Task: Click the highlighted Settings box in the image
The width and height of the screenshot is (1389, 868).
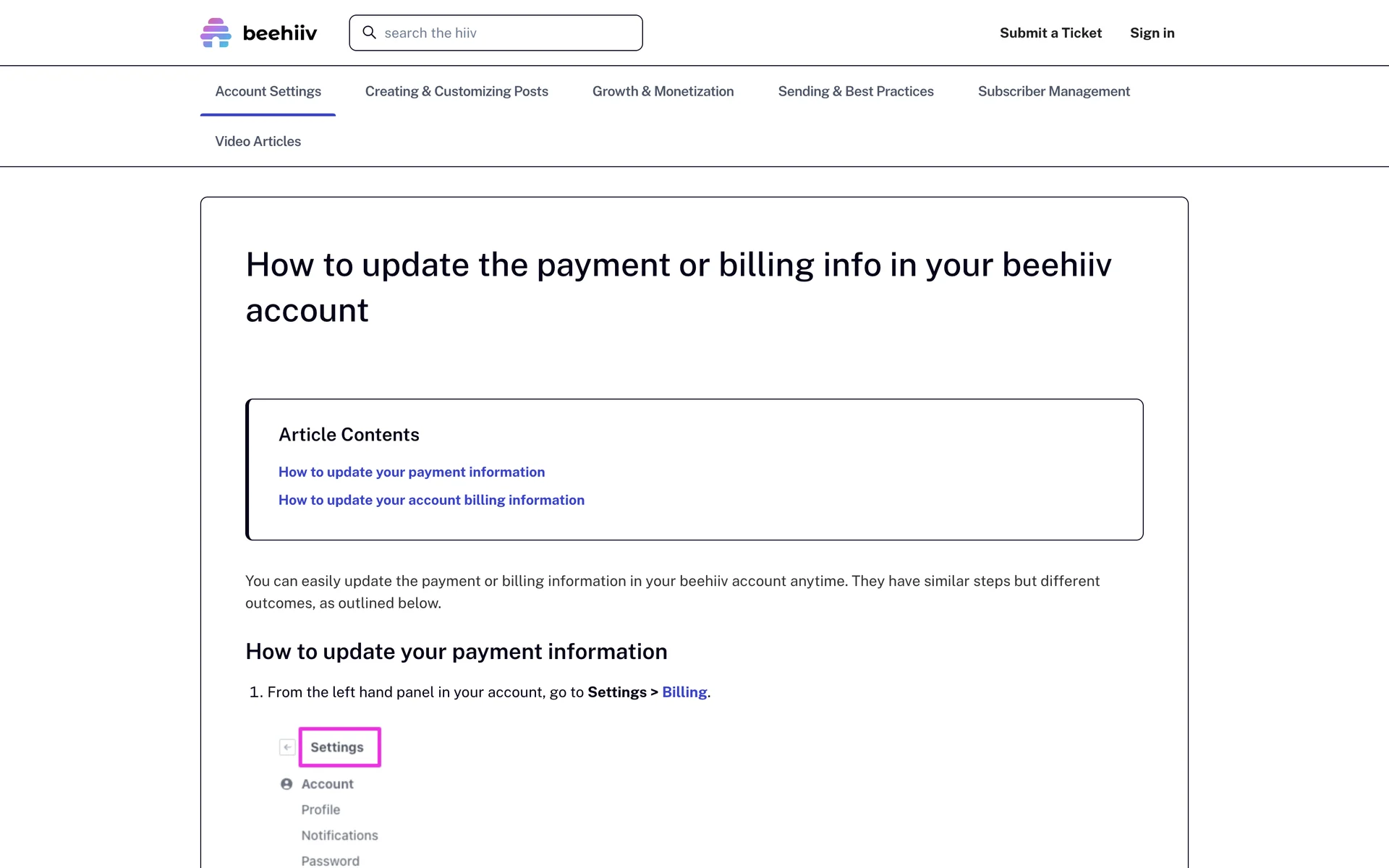Action: pos(339,747)
